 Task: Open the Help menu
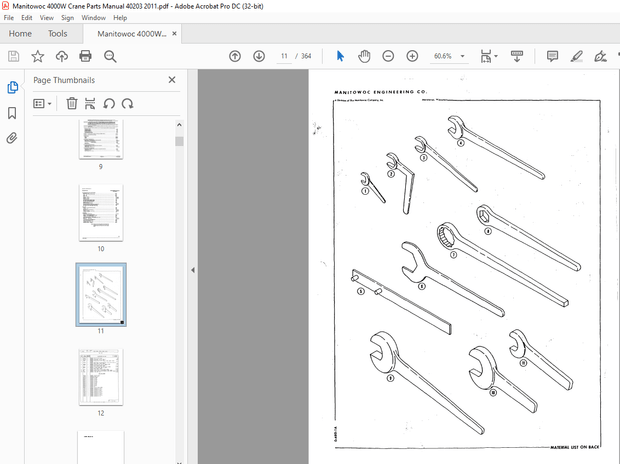pos(120,18)
